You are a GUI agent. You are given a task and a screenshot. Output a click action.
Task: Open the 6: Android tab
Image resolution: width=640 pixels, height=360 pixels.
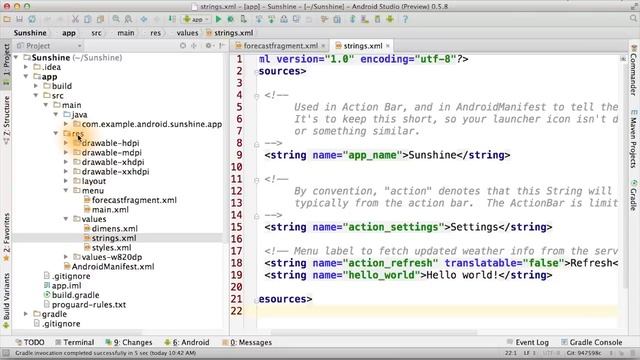point(187,342)
